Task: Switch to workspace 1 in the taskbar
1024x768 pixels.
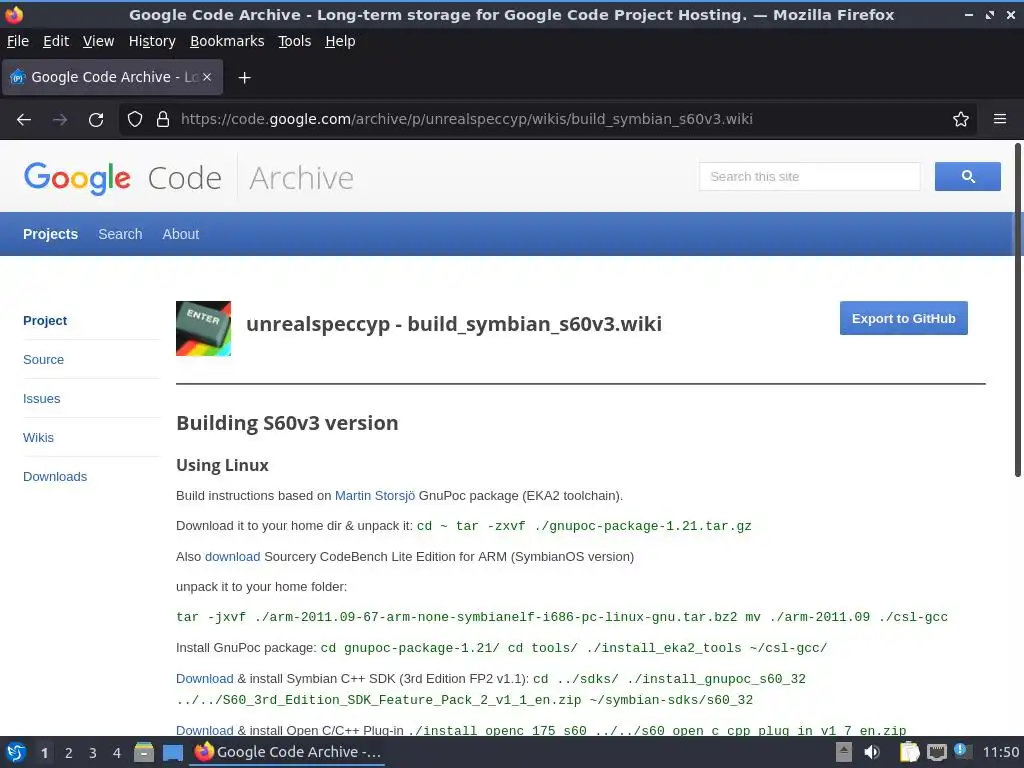Action: tap(44, 753)
